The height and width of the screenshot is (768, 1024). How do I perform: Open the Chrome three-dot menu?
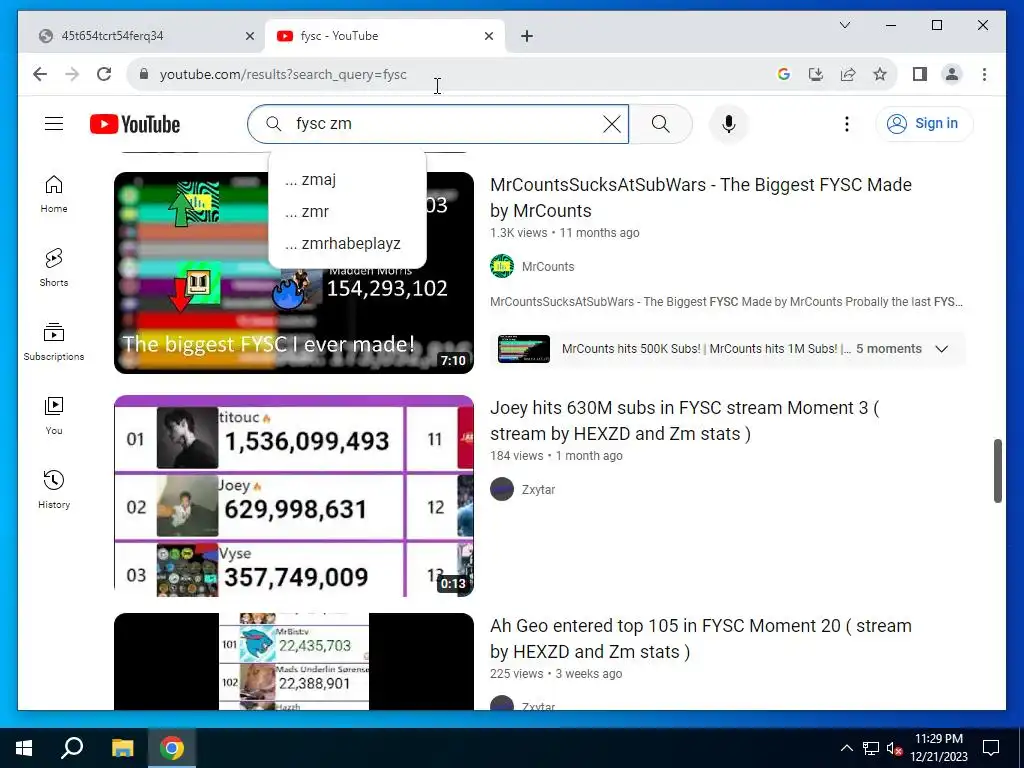click(x=984, y=74)
